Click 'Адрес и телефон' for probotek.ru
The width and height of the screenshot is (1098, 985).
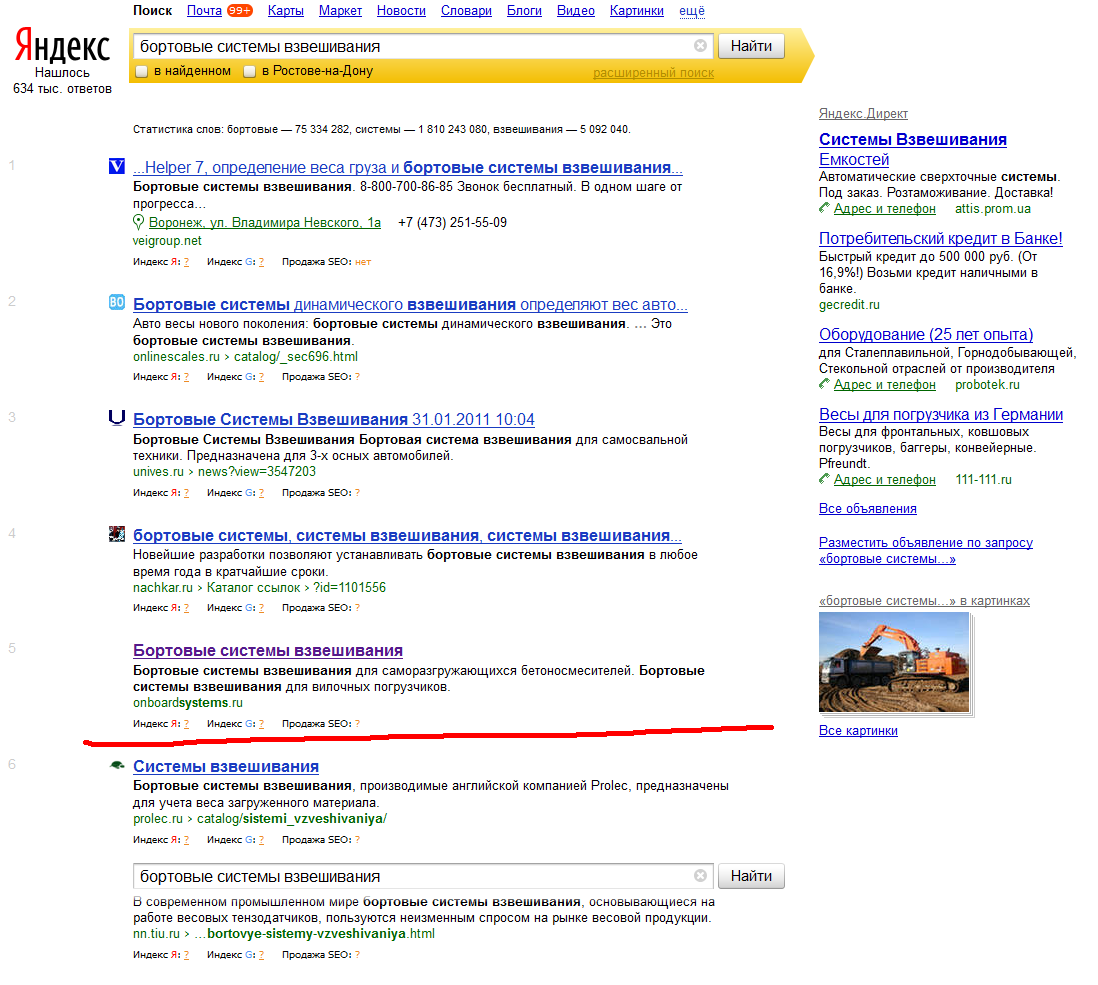pos(884,384)
